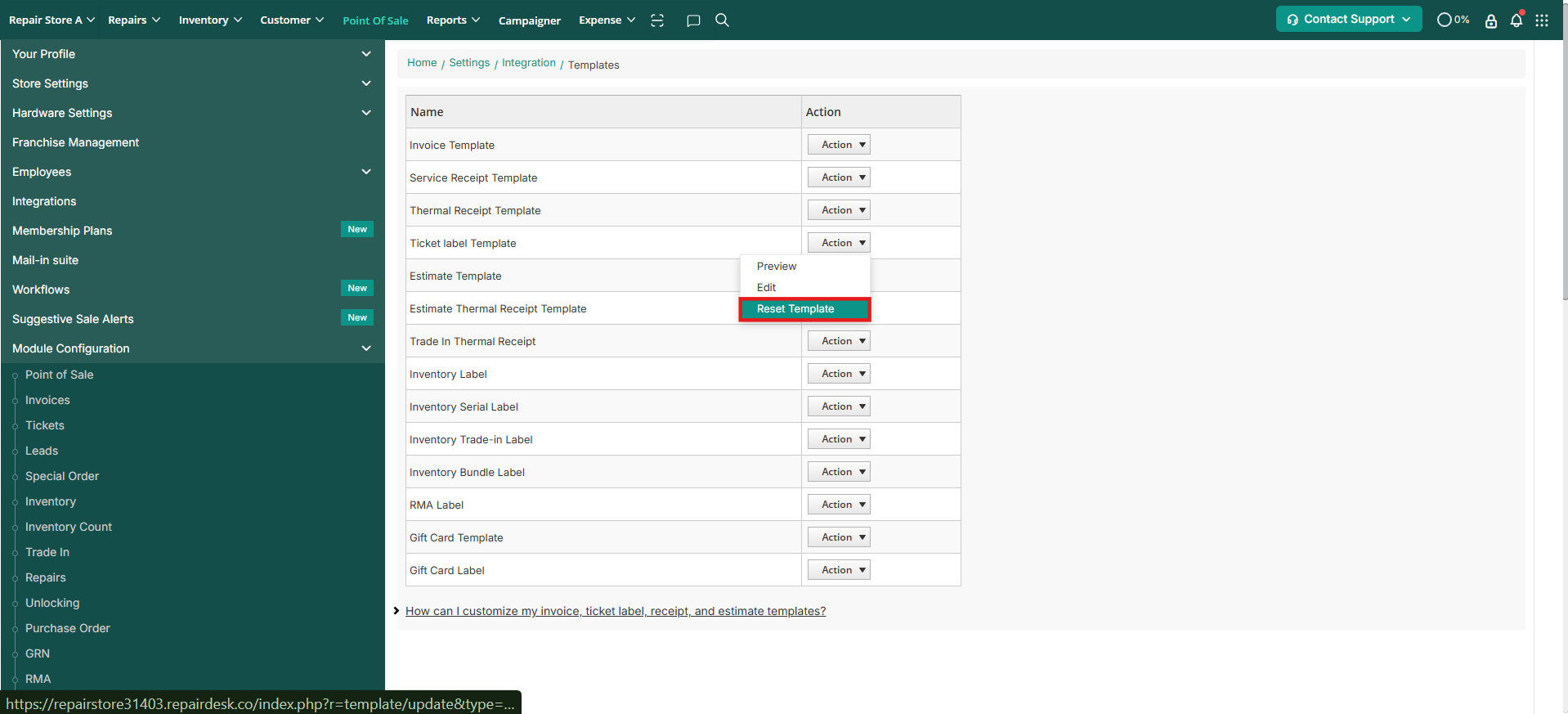Click the search magnifier icon

click(722, 20)
